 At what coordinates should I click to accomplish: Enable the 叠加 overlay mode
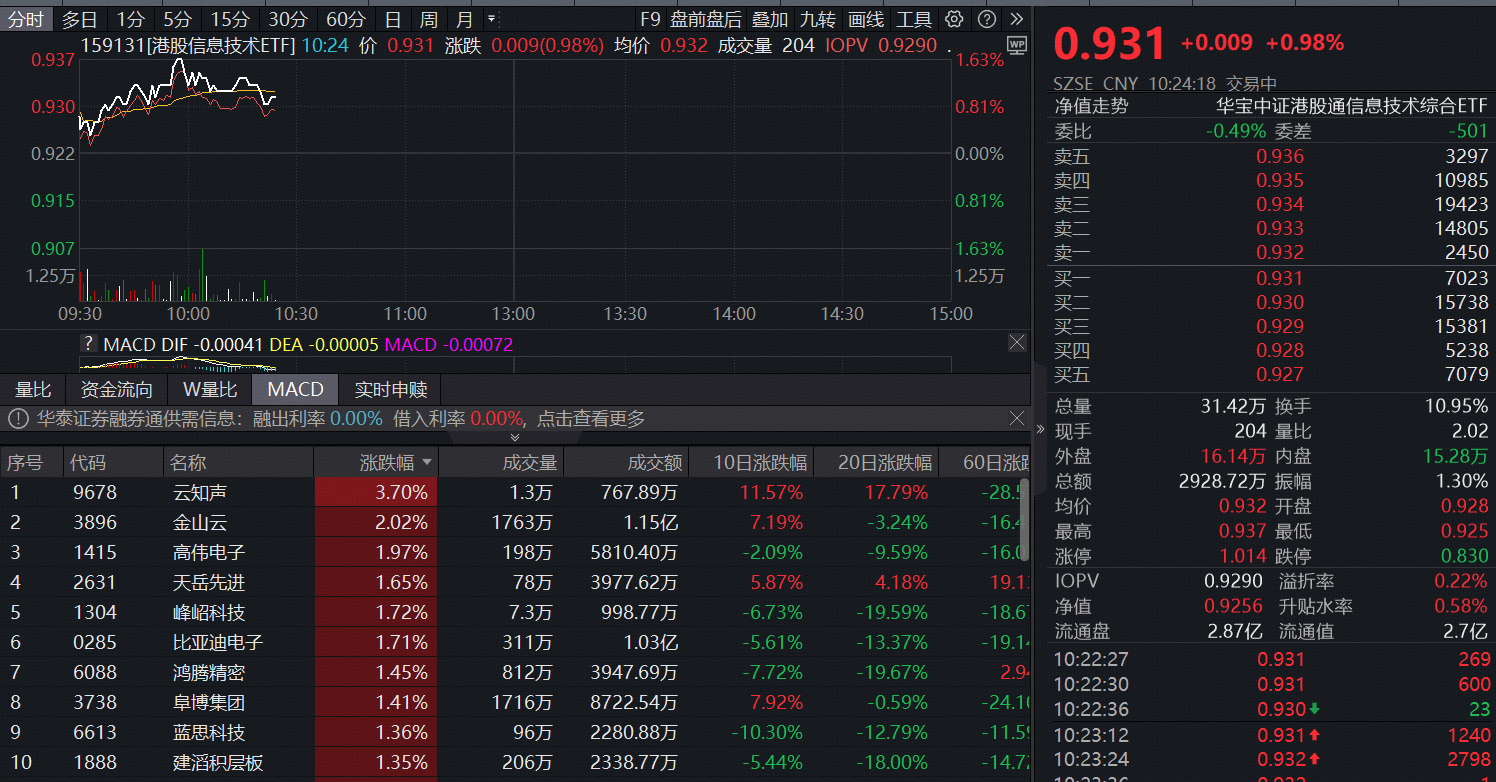coord(769,18)
